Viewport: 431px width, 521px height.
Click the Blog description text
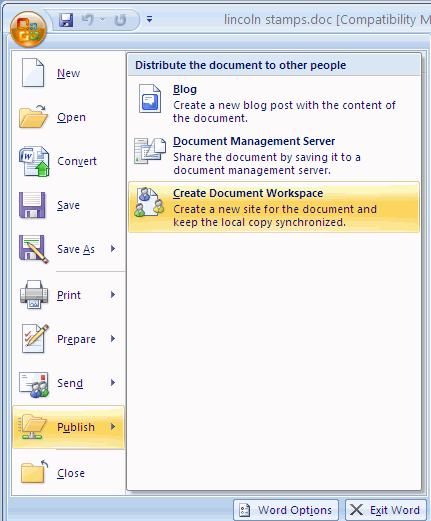[x=284, y=112]
